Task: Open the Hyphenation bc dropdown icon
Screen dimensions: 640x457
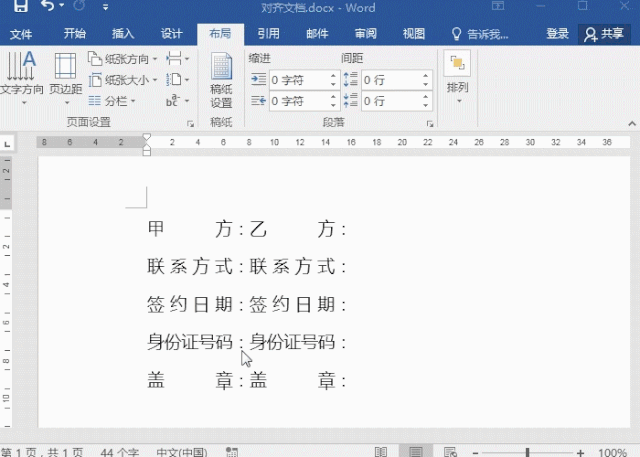Action: [178, 100]
